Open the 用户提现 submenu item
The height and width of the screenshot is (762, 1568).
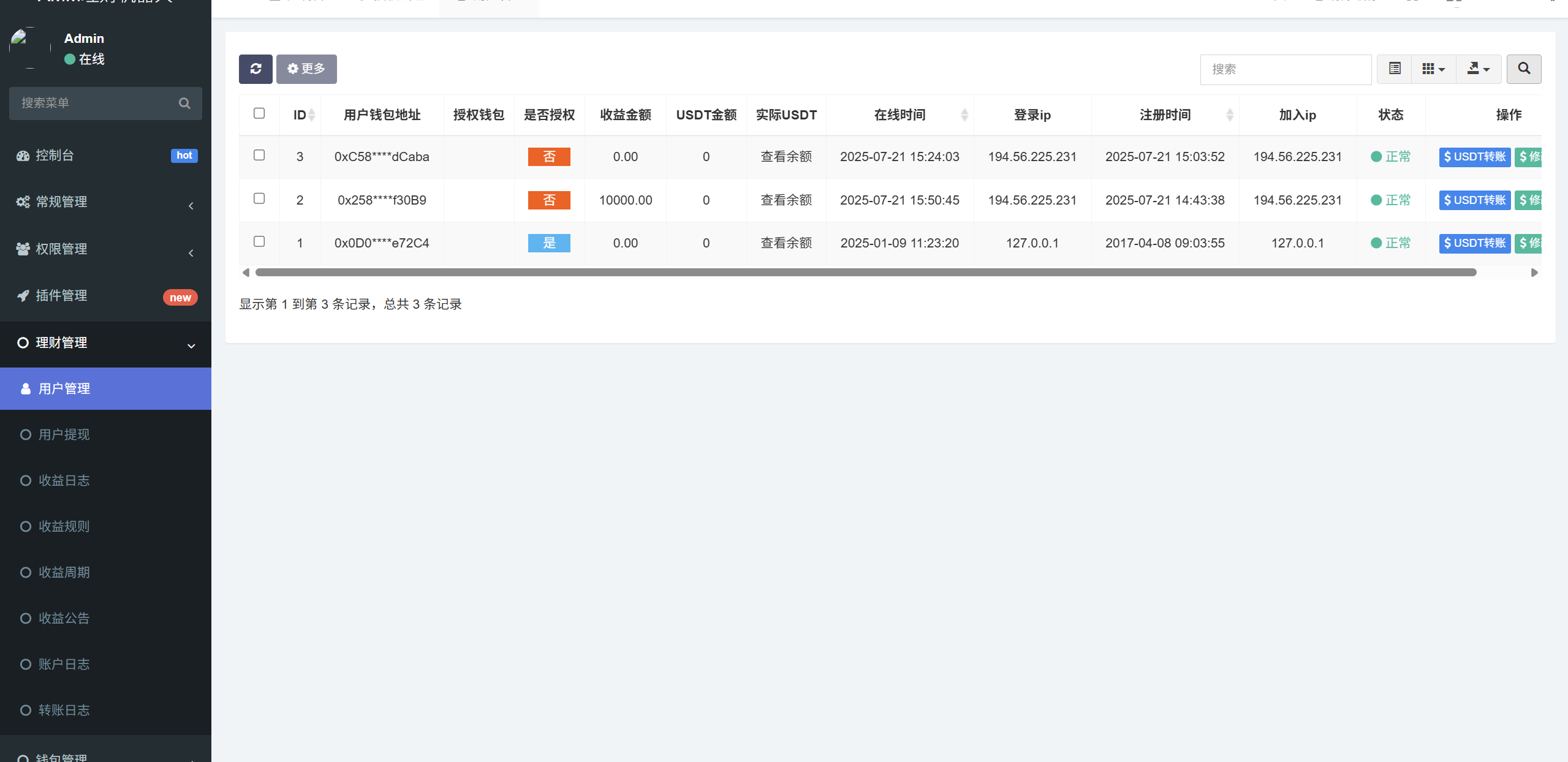click(64, 434)
